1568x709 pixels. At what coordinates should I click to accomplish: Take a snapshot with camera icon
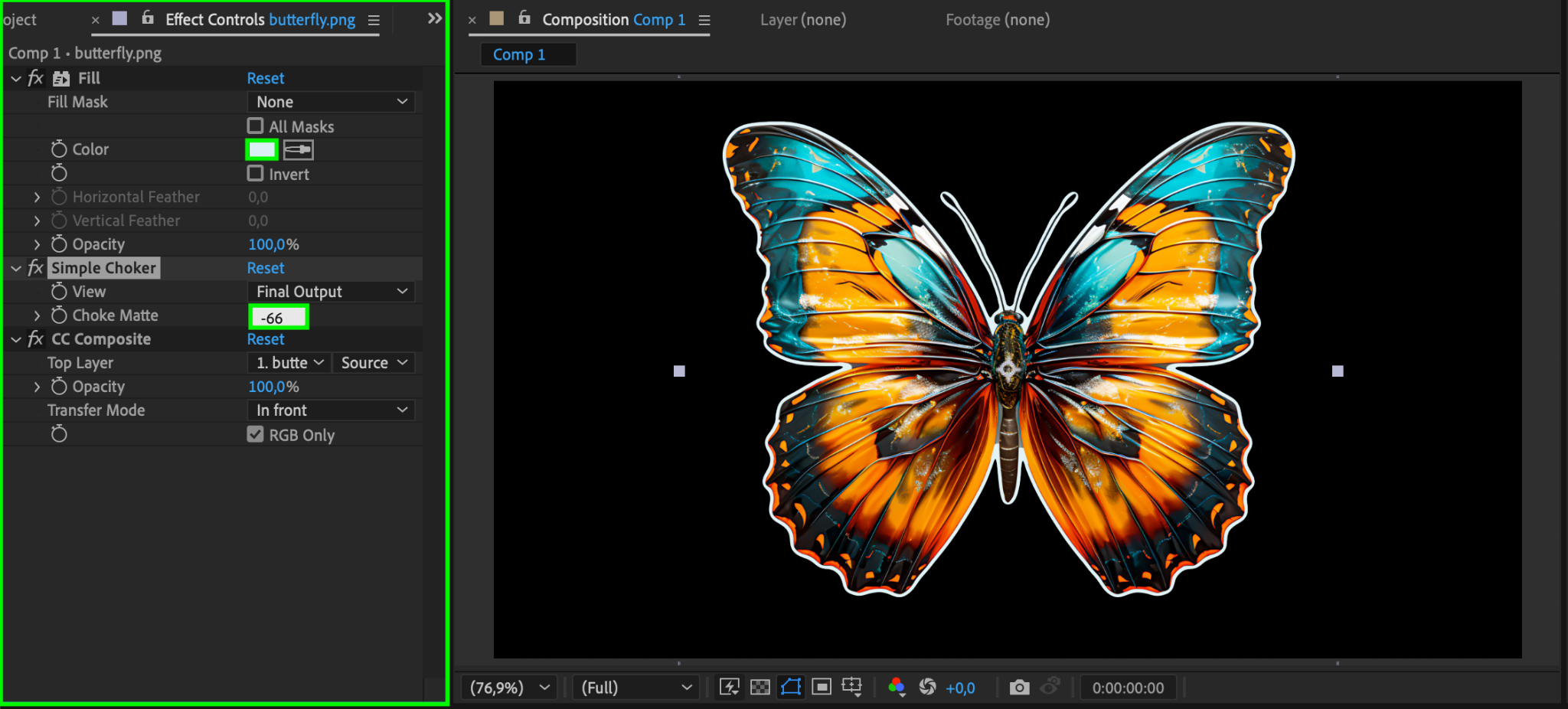point(1019,687)
